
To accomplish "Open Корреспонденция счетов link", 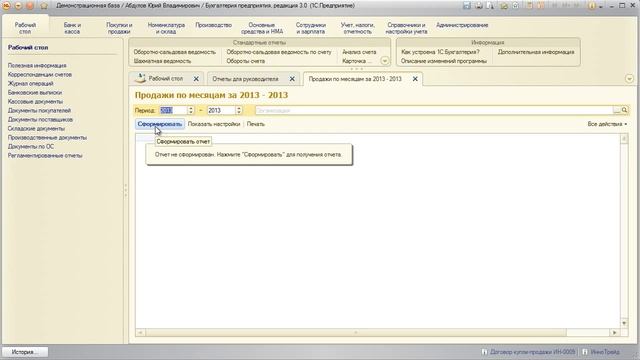I will pyautogui.click(x=40, y=74).
